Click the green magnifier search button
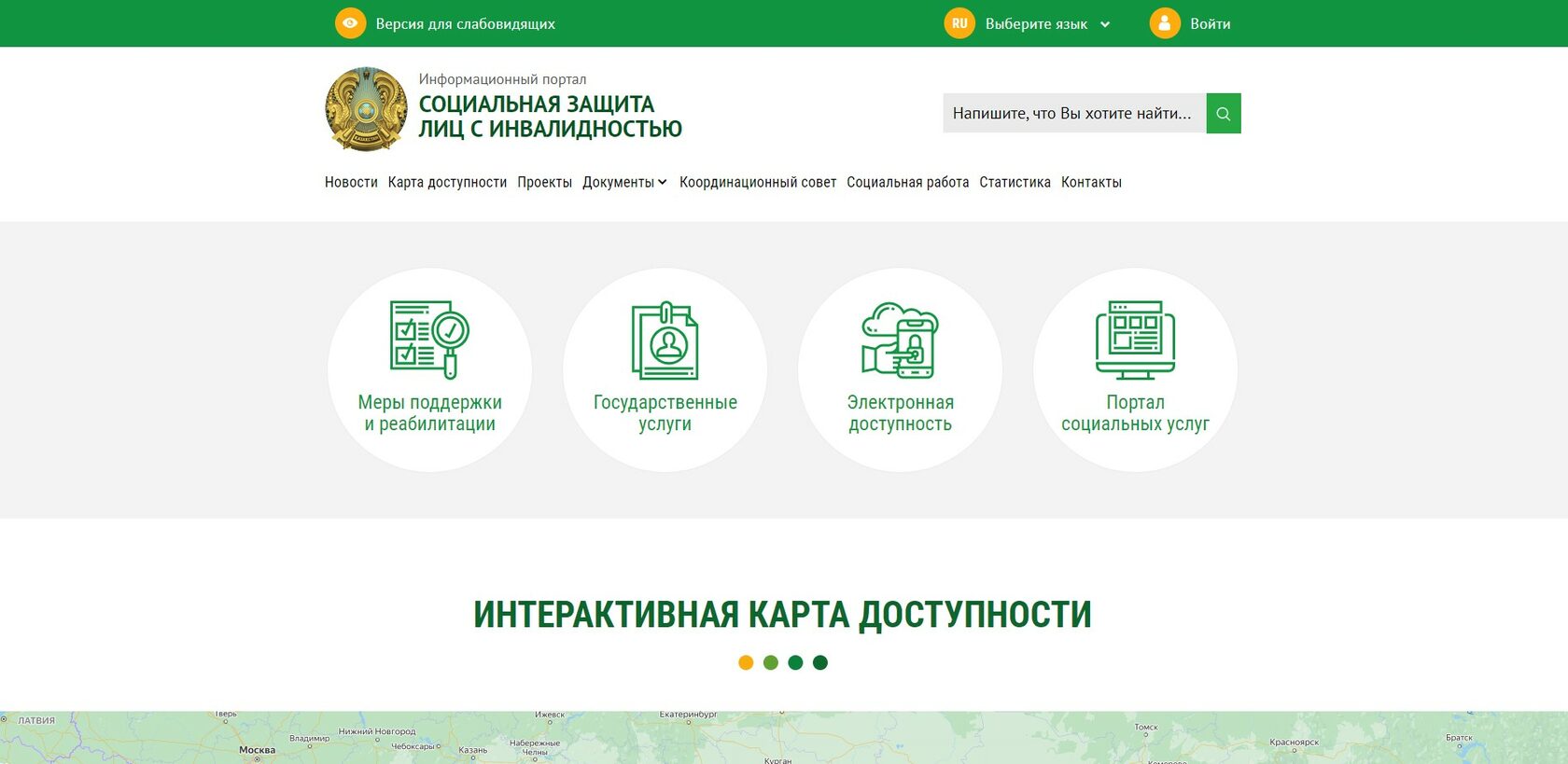 pyautogui.click(x=1223, y=114)
